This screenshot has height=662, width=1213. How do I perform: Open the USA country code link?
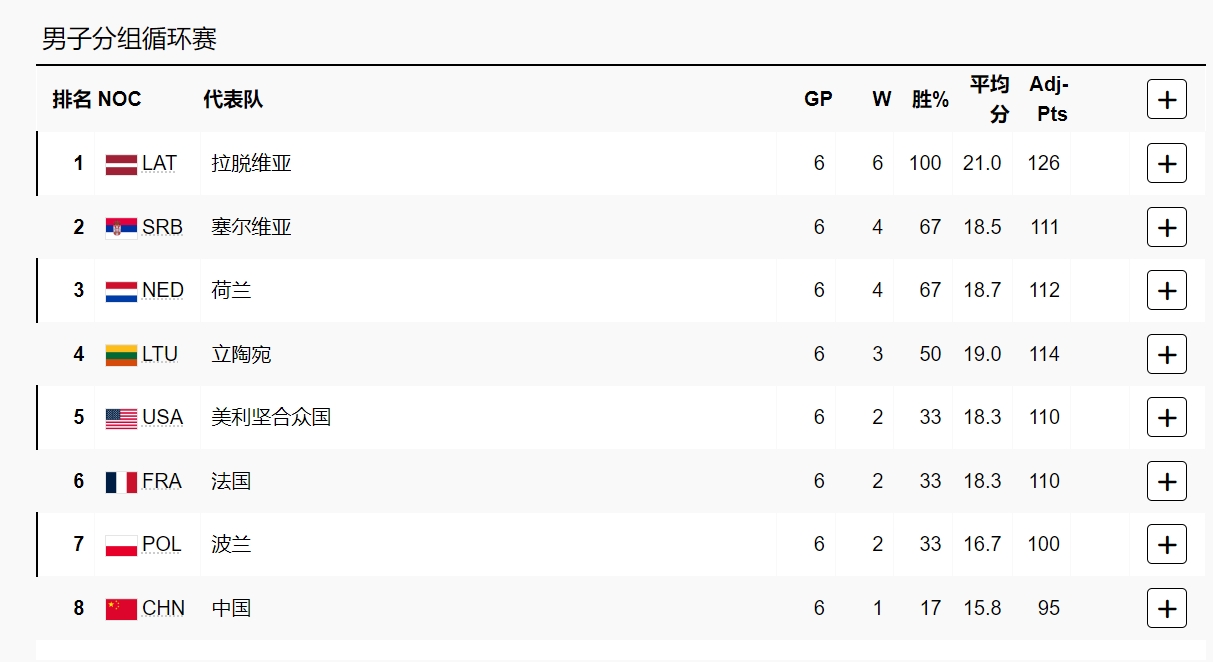[x=162, y=417]
